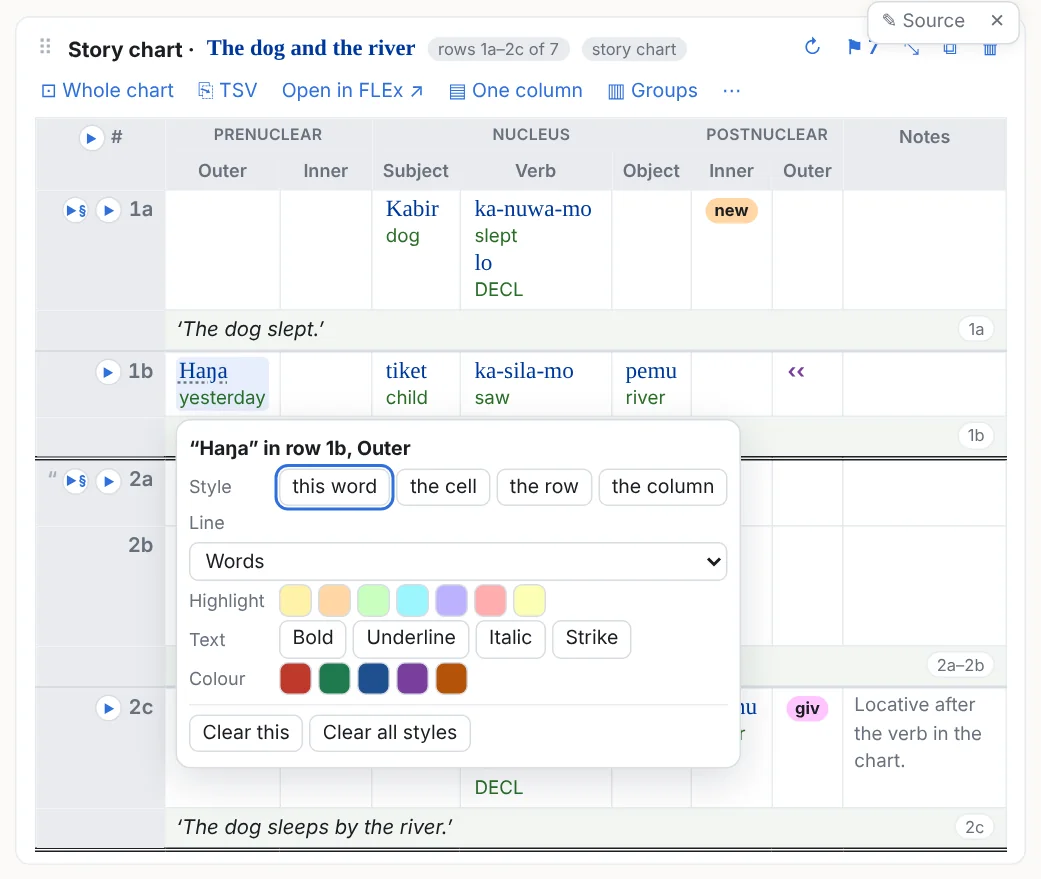Pick the lavender highlight swatch
The width and height of the screenshot is (1041, 879).
[451, 600]
